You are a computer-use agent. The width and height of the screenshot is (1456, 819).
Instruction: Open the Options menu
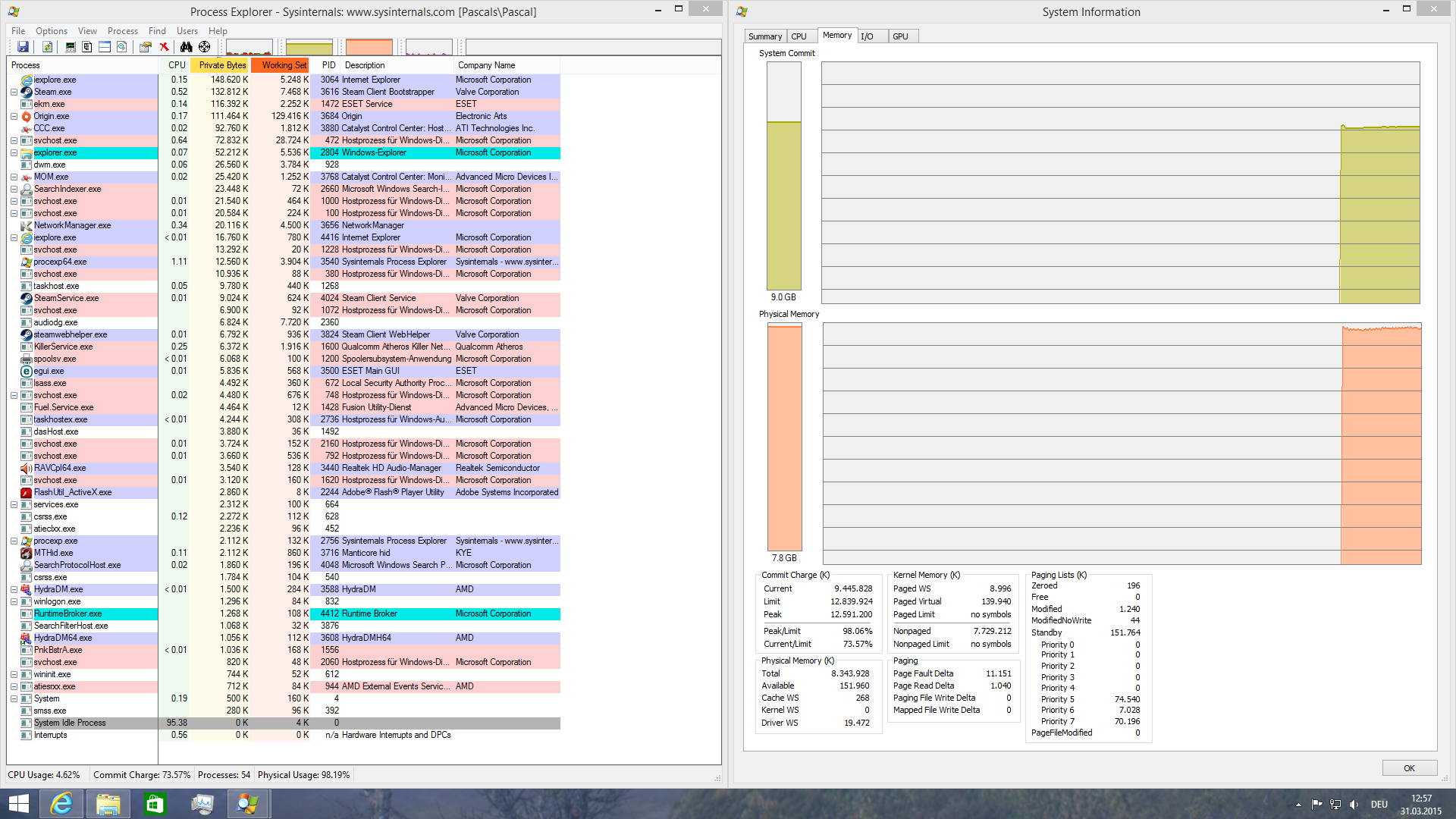pyautogui.click(x=52, y=31)
